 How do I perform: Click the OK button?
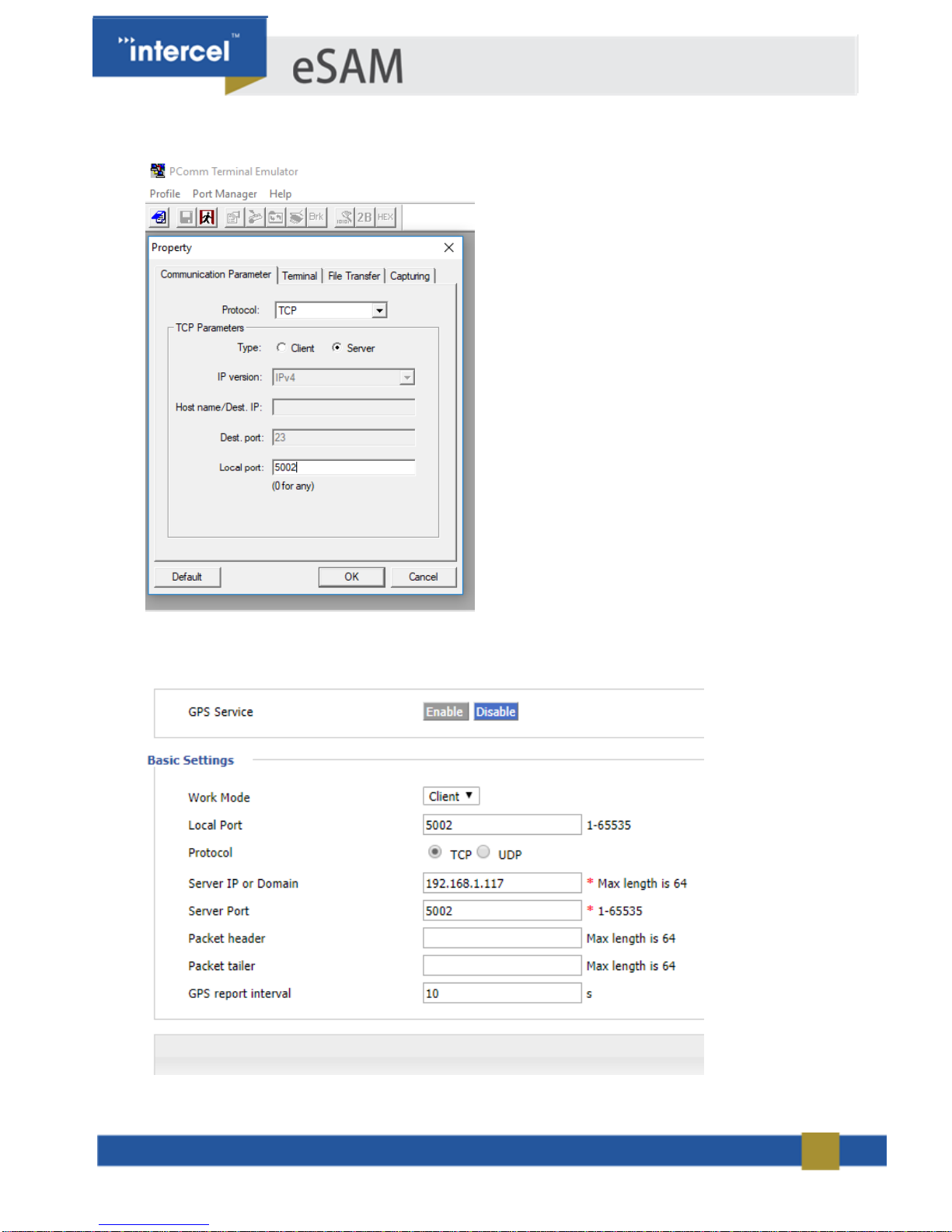(351, 577)
